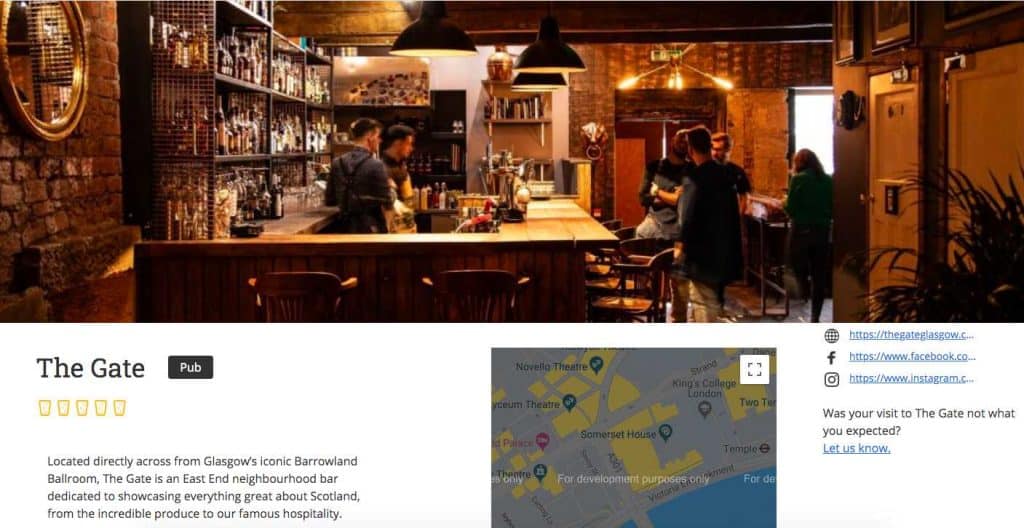1024x528 pixels.
Task: Click the third rating glass icon
Action: pos(82,408)
